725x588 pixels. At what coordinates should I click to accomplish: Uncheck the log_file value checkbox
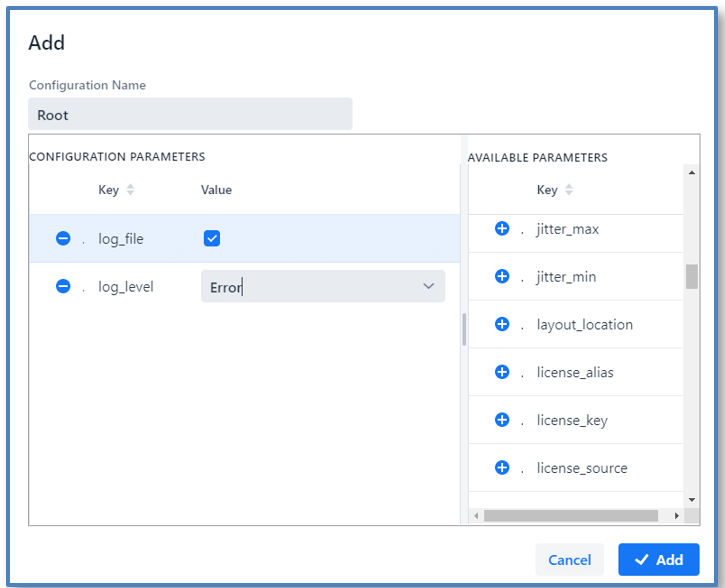coord(212,239)
